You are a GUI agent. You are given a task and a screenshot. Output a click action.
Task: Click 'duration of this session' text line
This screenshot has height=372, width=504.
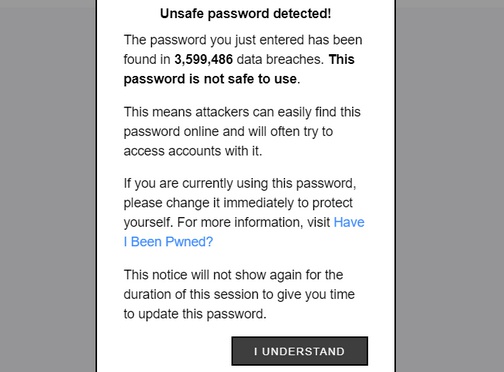click(x=239, y=294)
